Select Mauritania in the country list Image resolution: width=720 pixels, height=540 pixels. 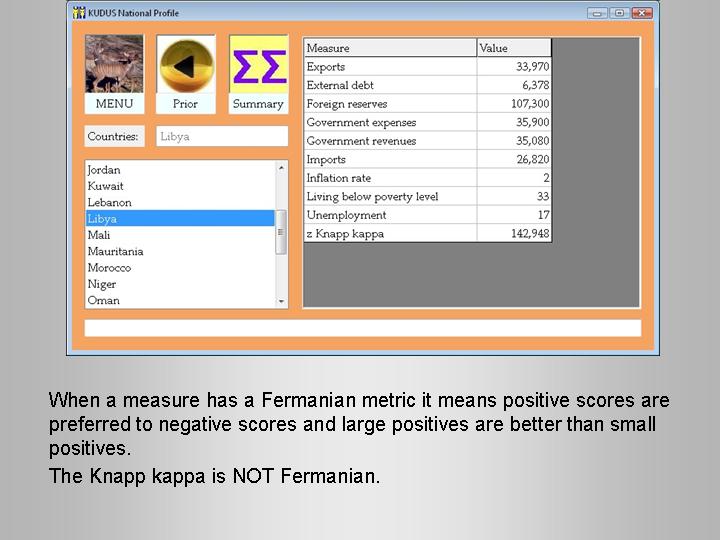coord(115,251)
